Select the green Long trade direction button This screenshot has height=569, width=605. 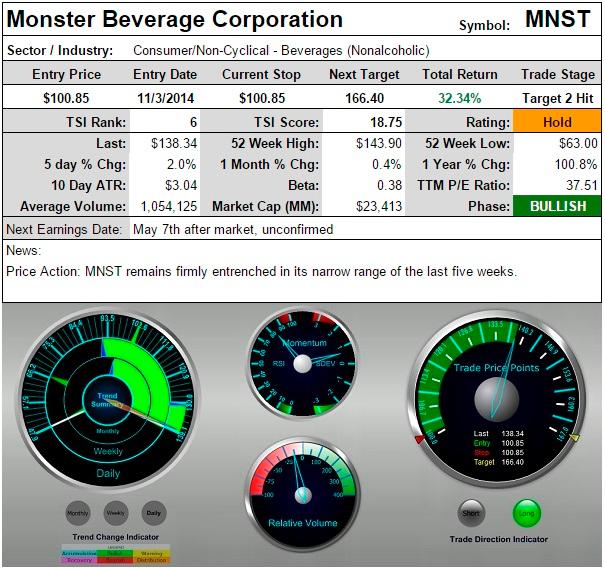click(x=526, y=513)
